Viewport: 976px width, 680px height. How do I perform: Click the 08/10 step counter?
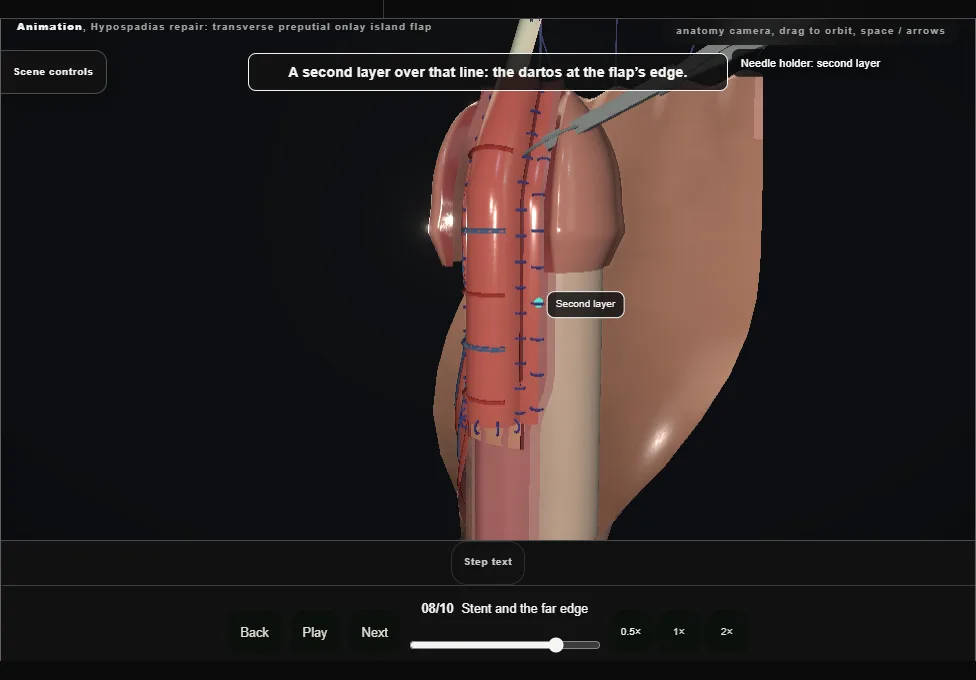pos(437,608)
